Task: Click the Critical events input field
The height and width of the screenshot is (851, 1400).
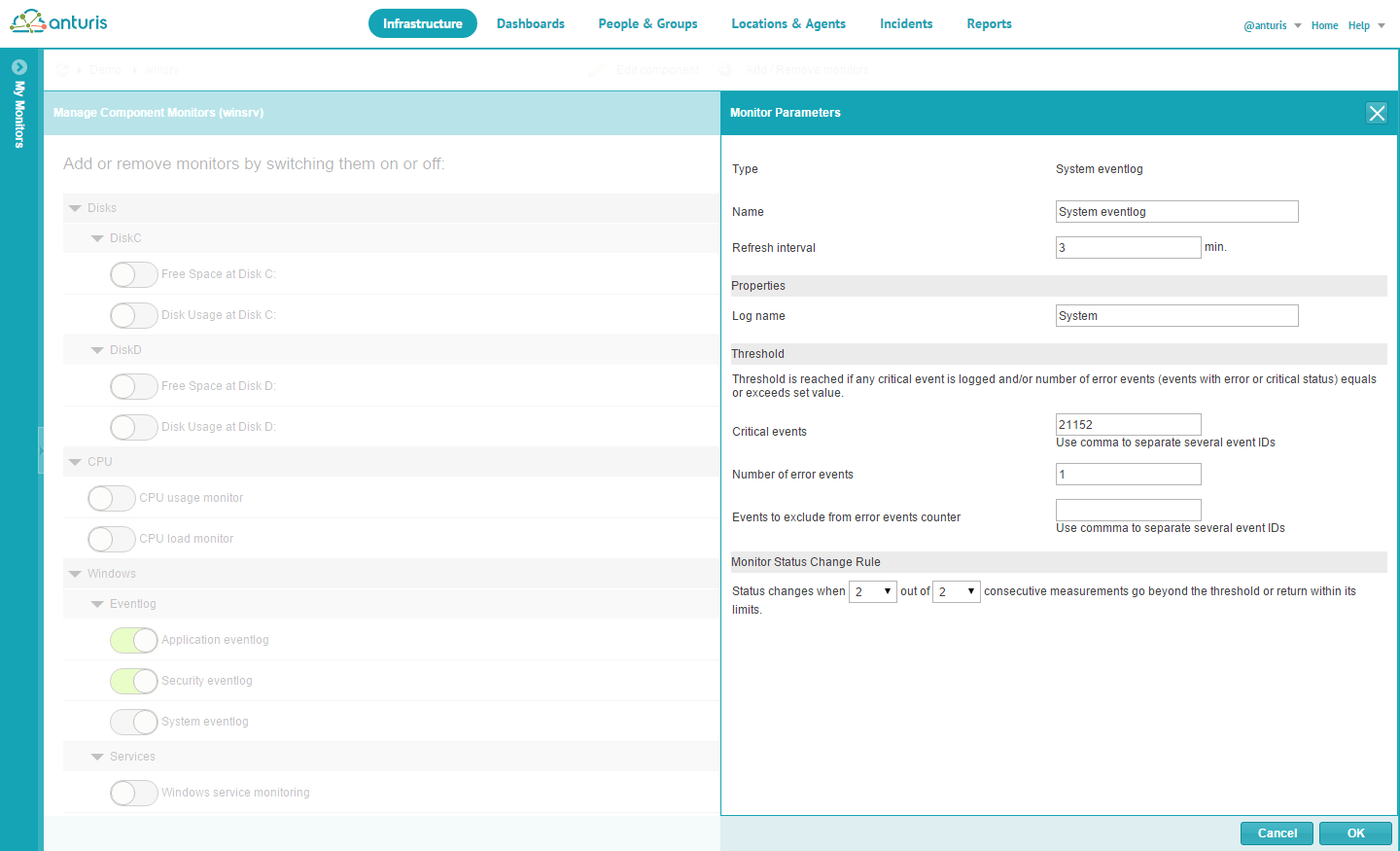Action: [x=1128, y=424]
